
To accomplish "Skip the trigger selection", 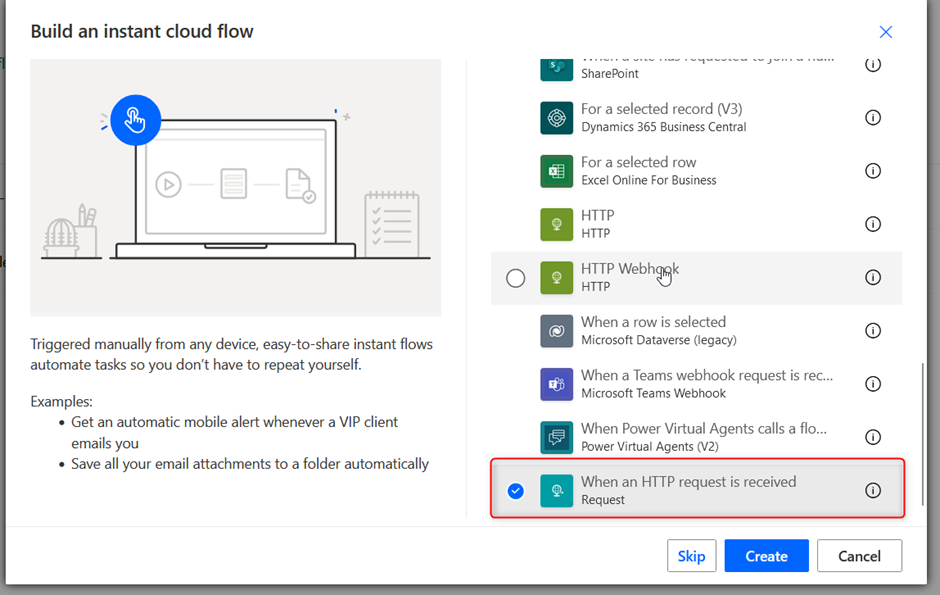I will 691,556.
